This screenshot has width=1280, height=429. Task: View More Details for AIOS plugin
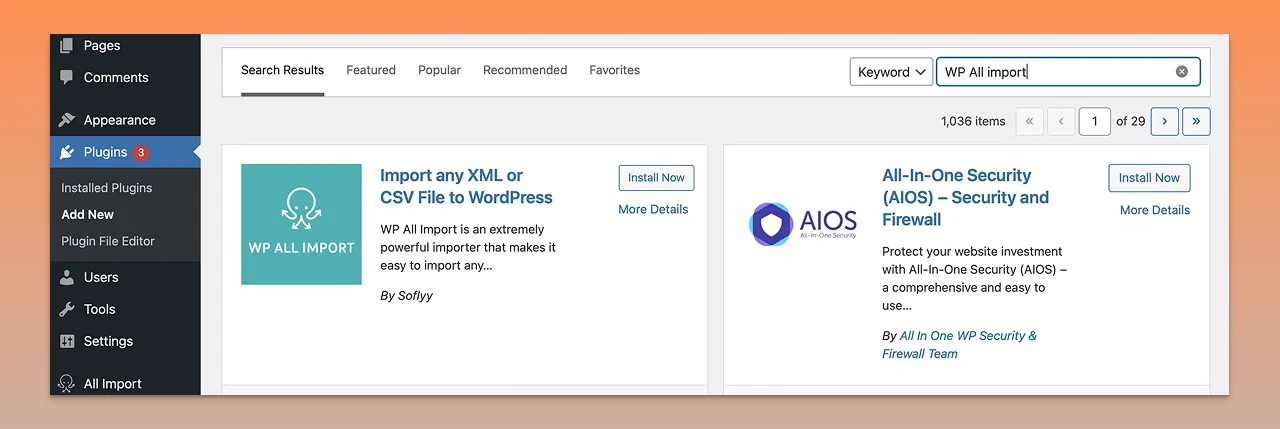[x=1155, y=210]
